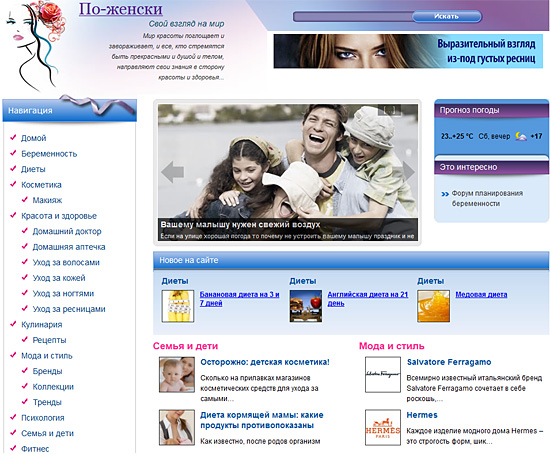Screen dimensions: 550x454
Task: Click the weather forecast 23..+25 °C text
Action: [457, 136]
